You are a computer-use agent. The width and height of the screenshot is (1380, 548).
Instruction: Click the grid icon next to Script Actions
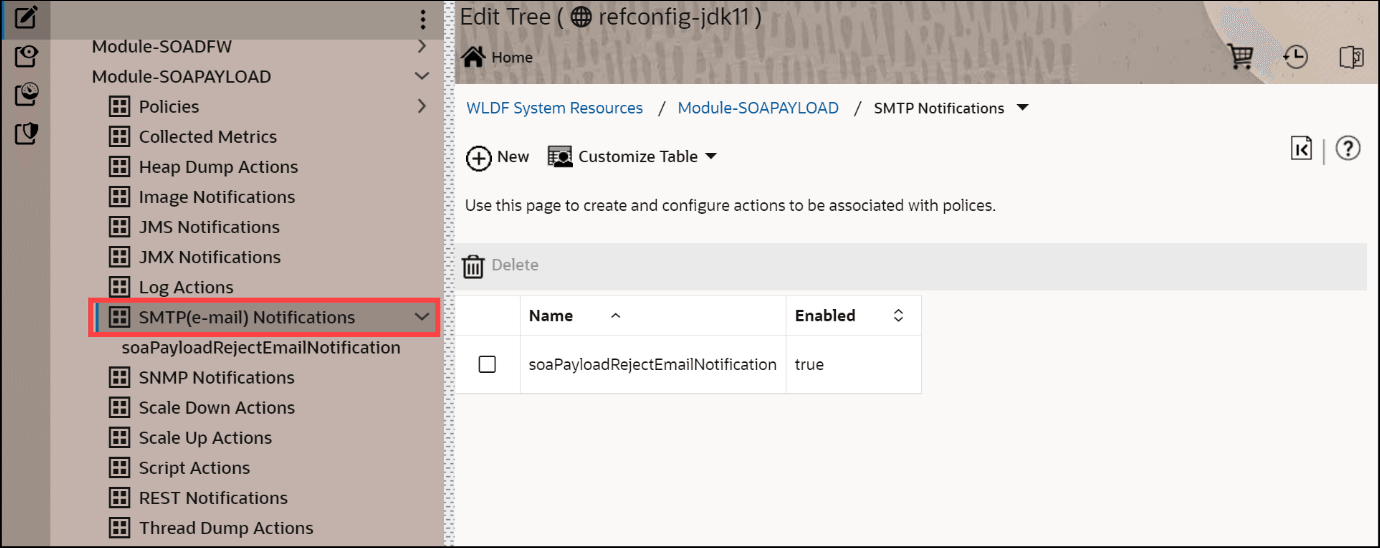point(120,468)
